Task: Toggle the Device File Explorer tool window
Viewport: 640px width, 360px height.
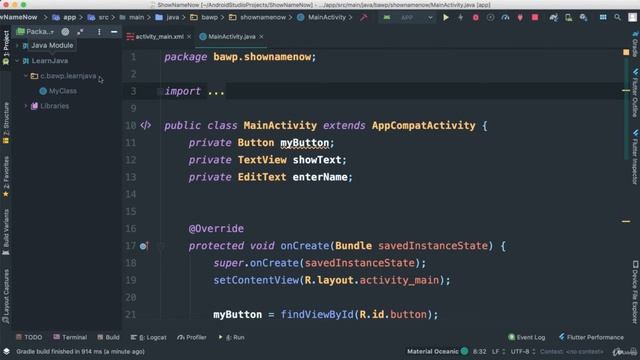Action: 635,292
